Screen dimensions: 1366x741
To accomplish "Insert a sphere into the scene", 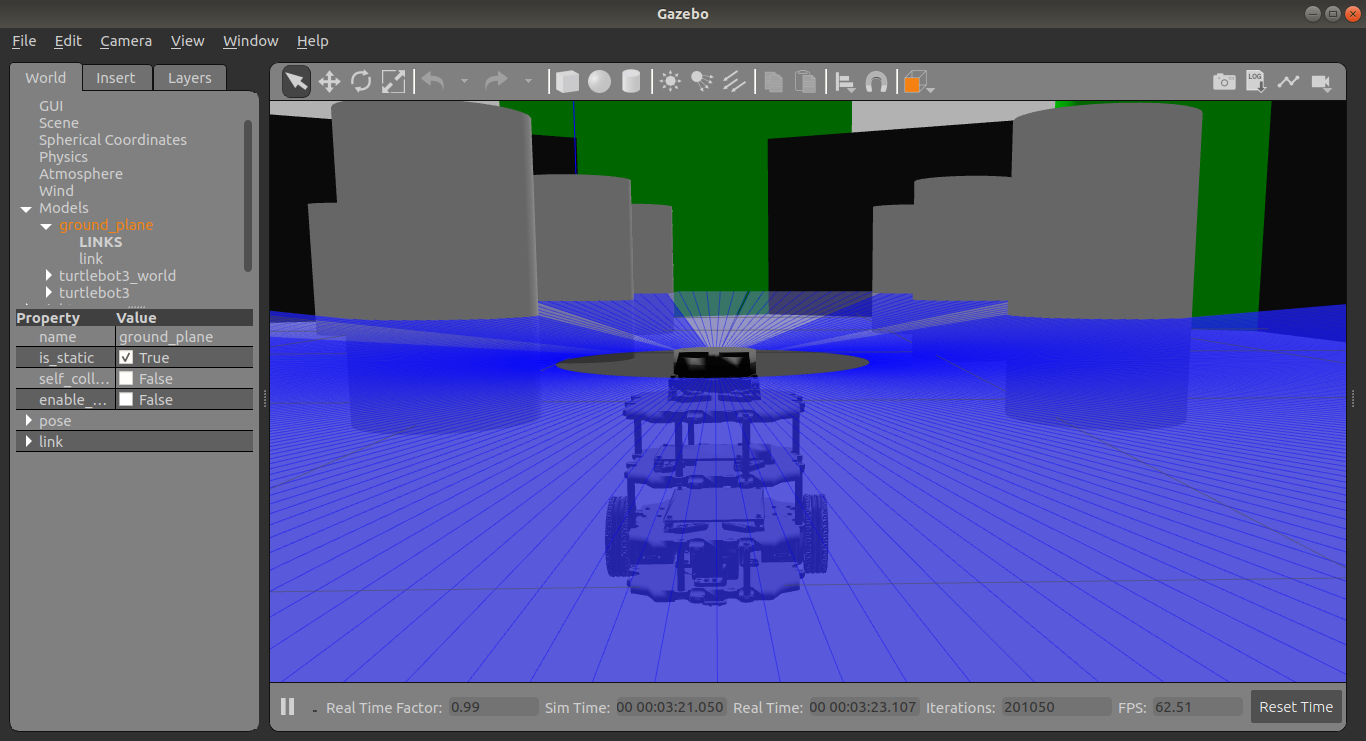I will point(599,81).
